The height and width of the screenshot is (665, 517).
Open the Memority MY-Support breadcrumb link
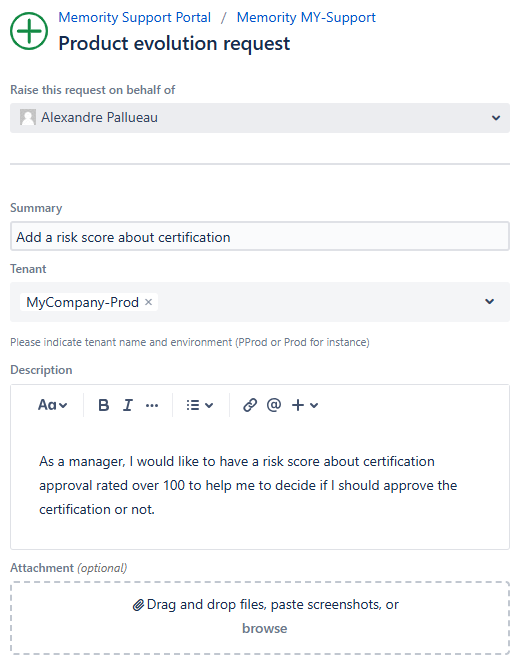pyautogui.click(x=306, y=17)
